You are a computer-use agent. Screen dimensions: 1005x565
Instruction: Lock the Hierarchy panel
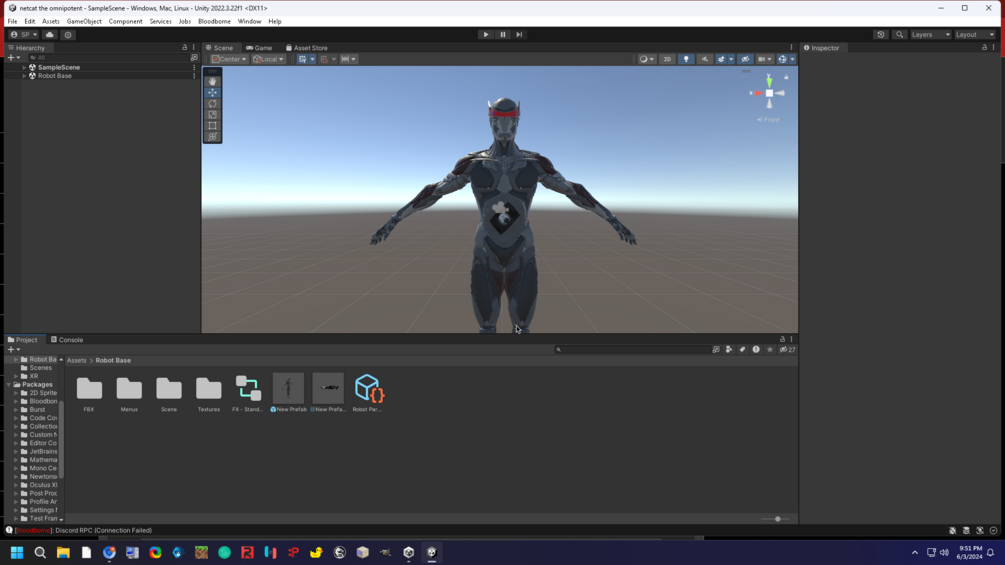coord(185,47)
